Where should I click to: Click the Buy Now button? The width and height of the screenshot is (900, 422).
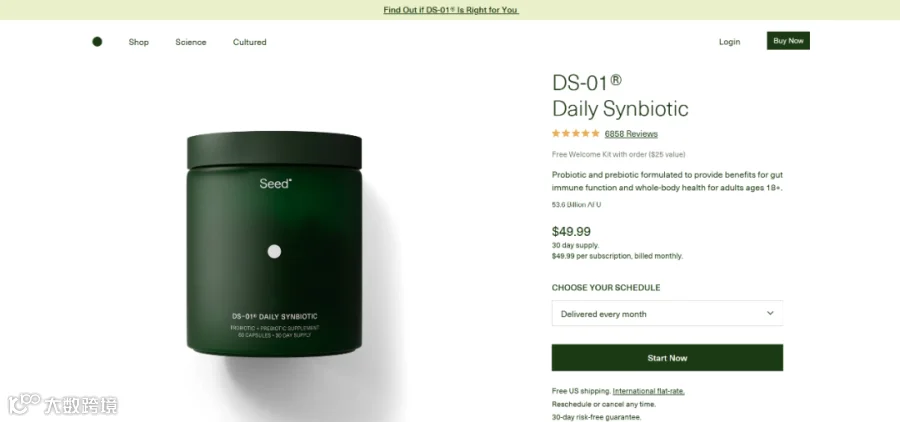pos(788,41)
